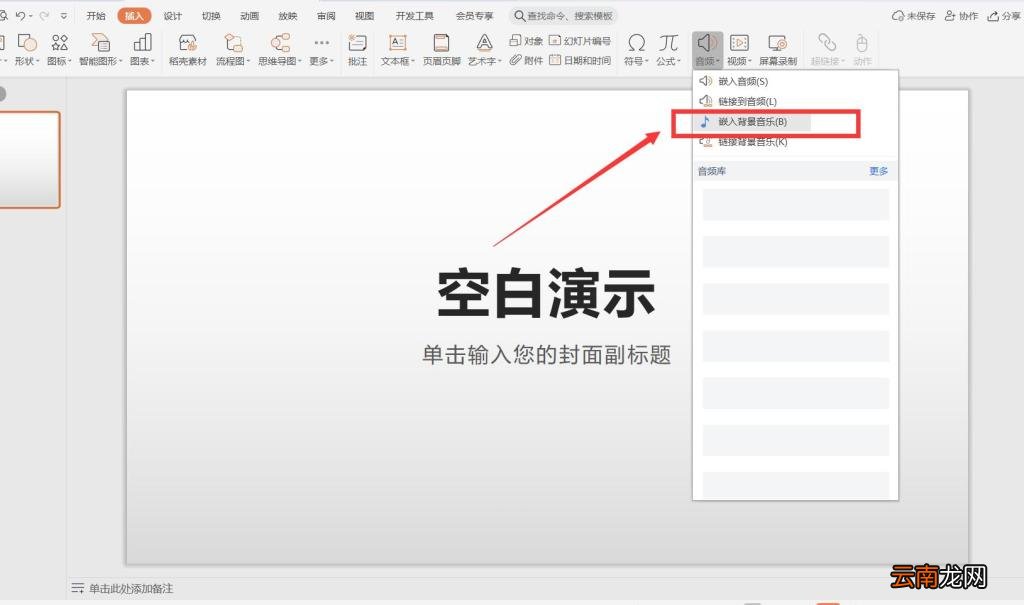Insert 日期和时间 date and time
The width and height of the screenshot is (1024, 605).
pos(579,60)
